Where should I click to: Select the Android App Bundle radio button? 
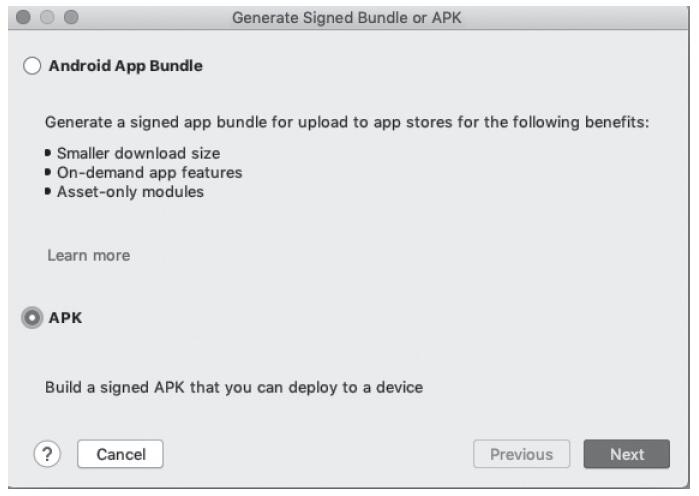coord(32,67)
